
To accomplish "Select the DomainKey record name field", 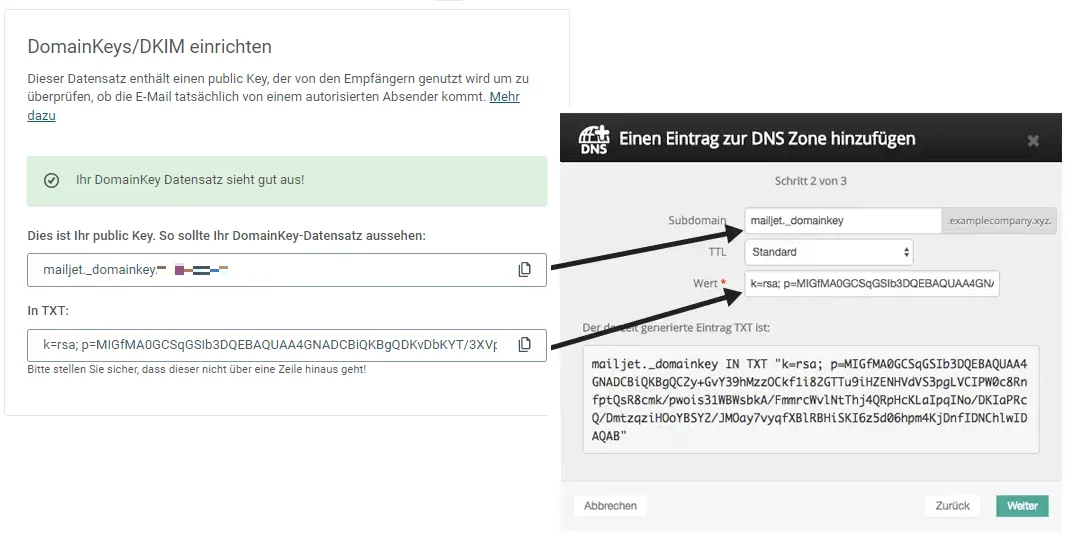I will click(x=286, y=269).
